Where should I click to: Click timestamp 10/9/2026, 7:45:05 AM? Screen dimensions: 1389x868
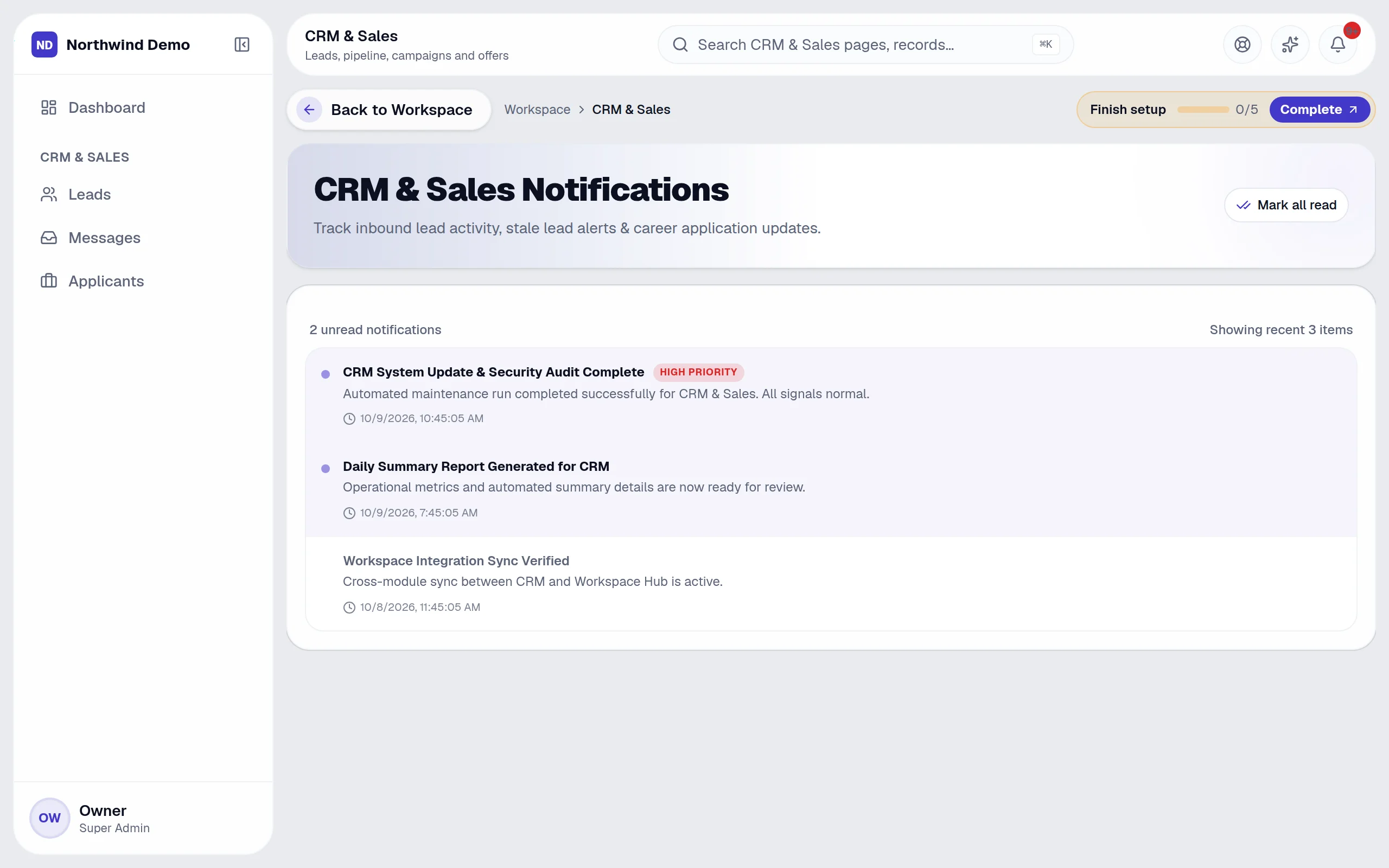tap(418, 513)
